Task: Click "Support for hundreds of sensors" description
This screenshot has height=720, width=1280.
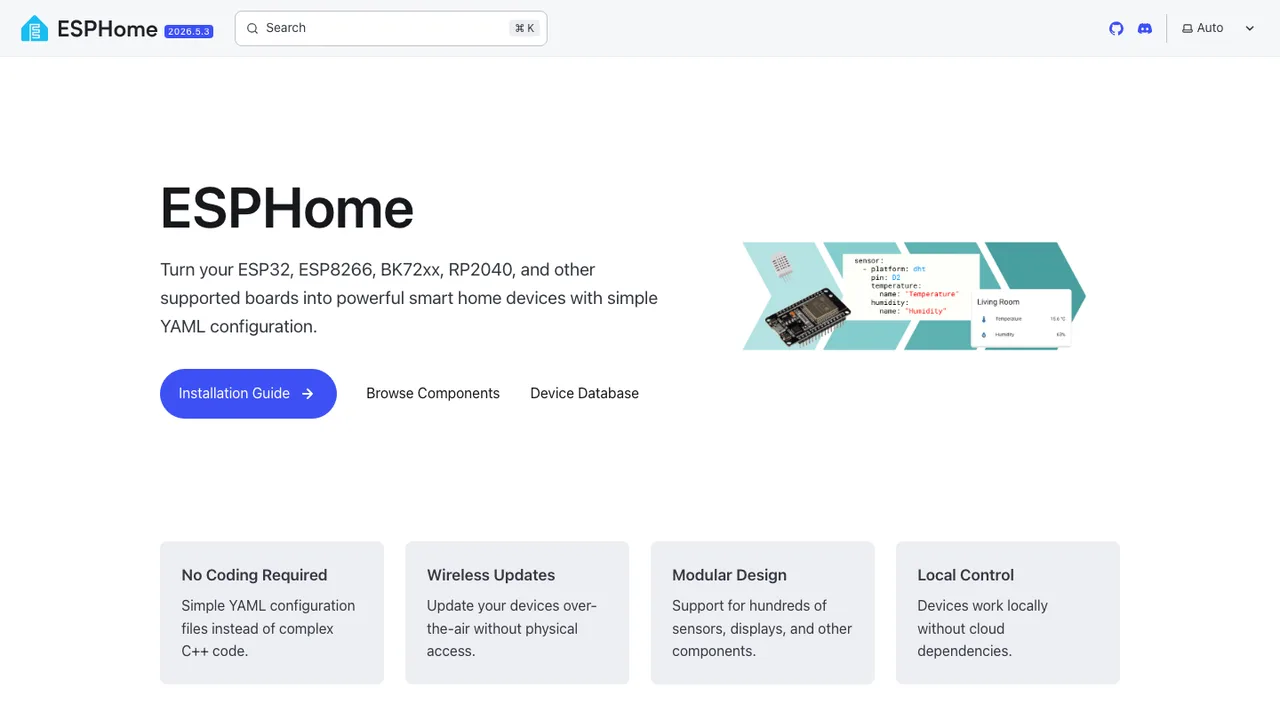Action: point(762,628)
